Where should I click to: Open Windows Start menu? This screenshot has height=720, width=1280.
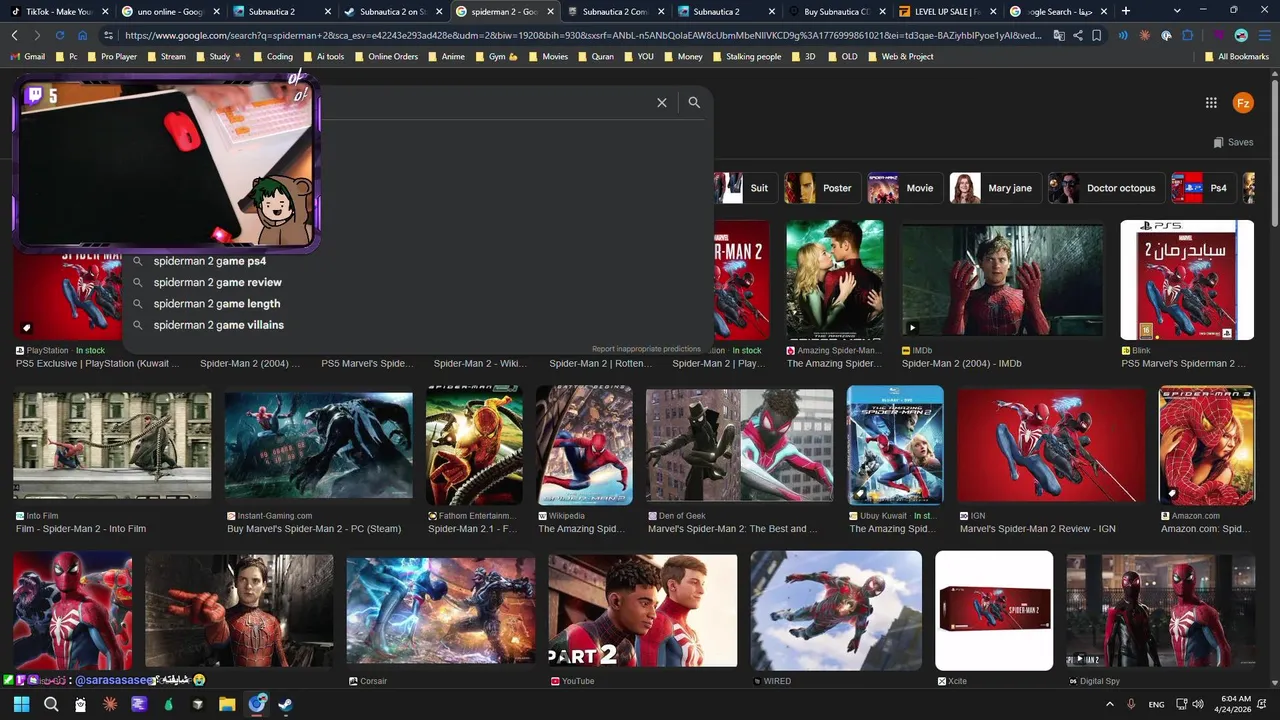tap(22, 704)
